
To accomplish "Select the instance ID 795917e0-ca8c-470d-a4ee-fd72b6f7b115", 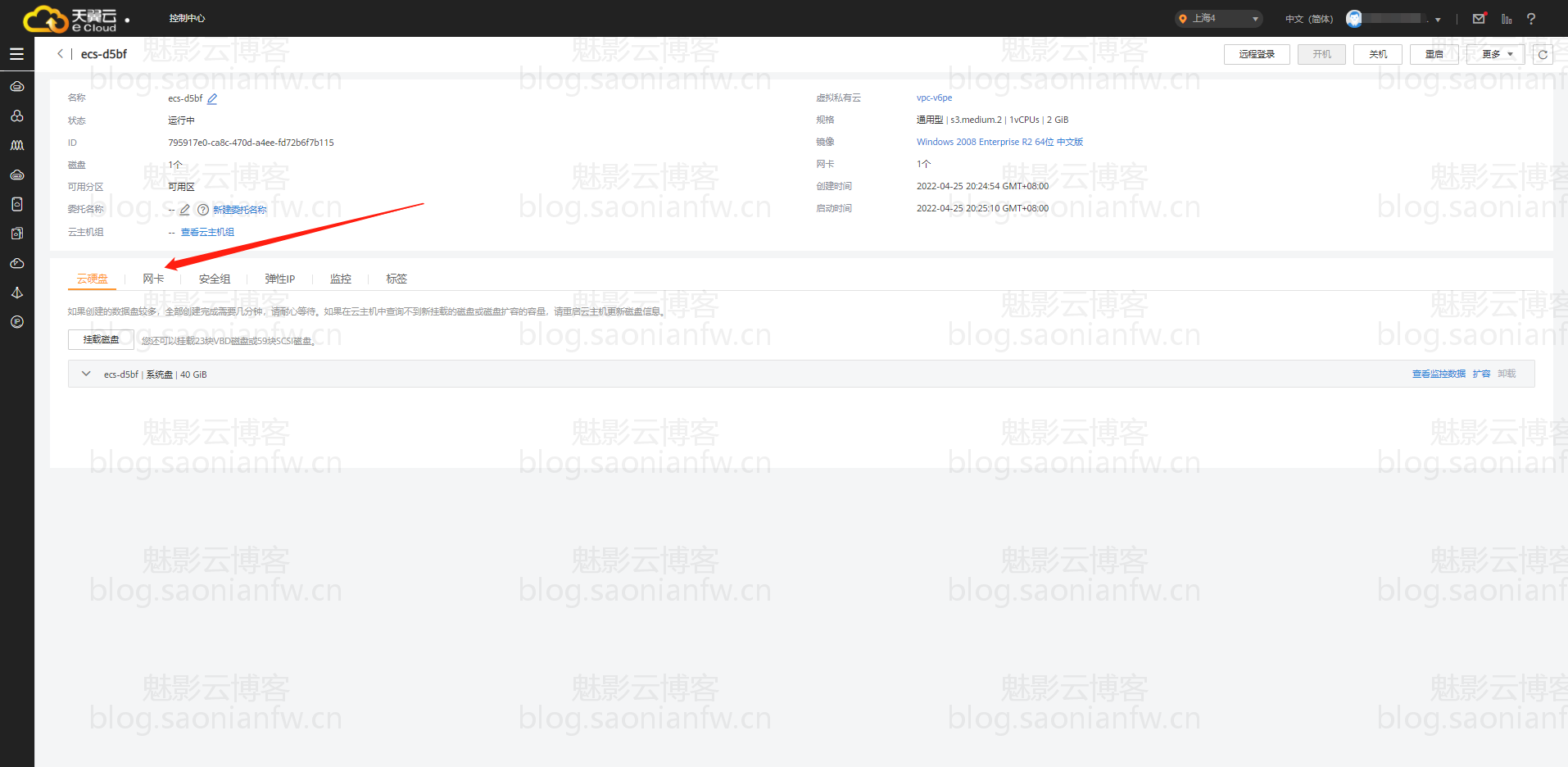I will 251,143.
